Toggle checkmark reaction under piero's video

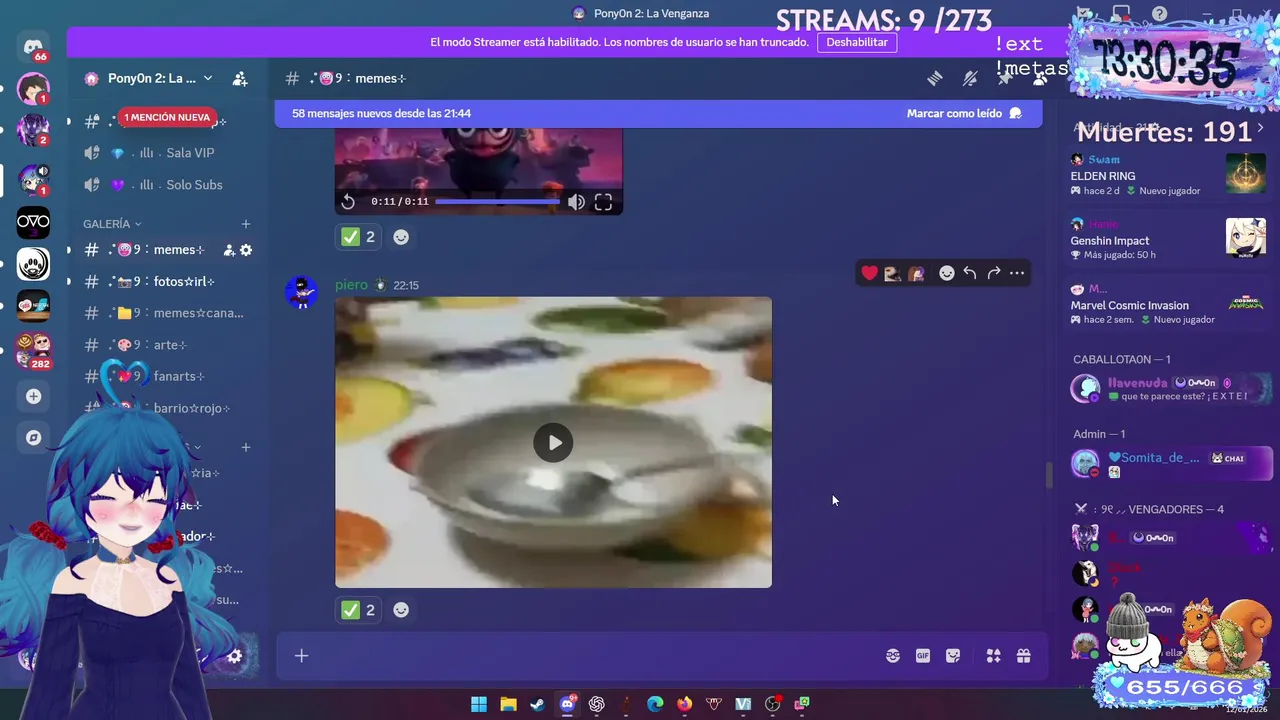[x=359, y=610]
